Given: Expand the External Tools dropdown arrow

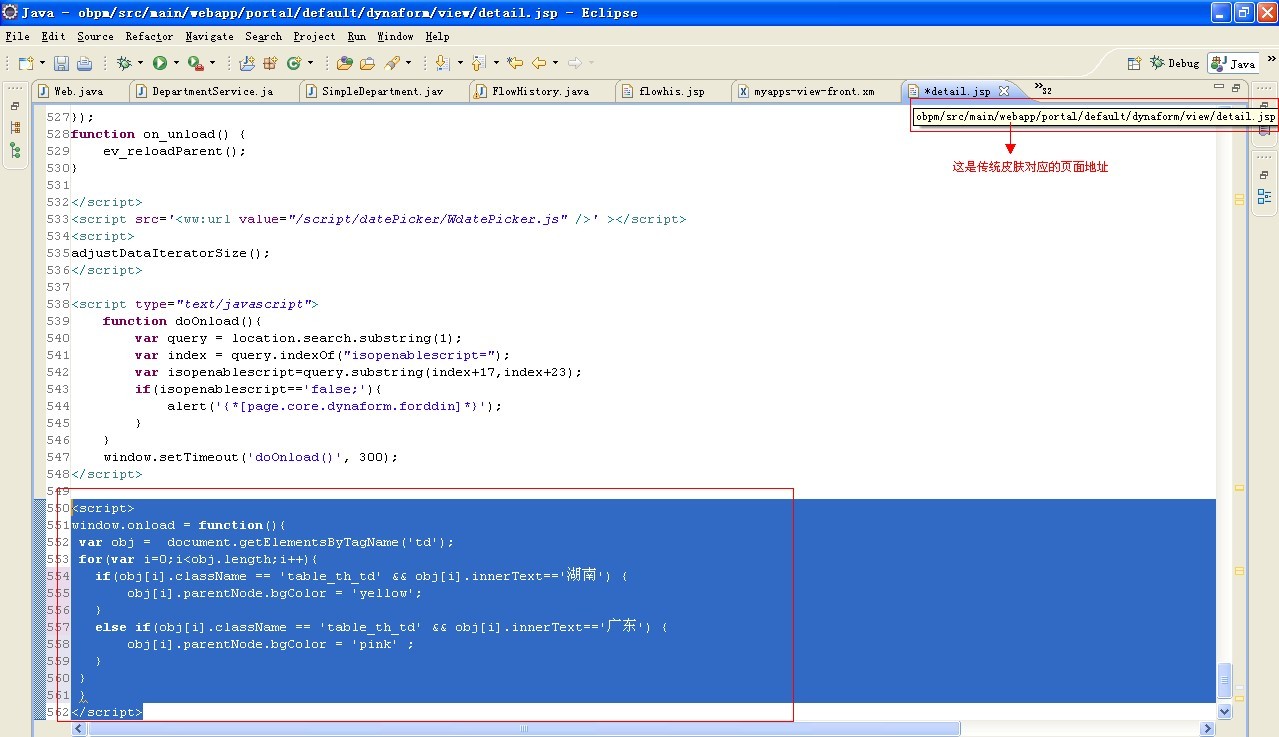Looking at the screenshot, I should pyautogui.click(x=213, y=63).
